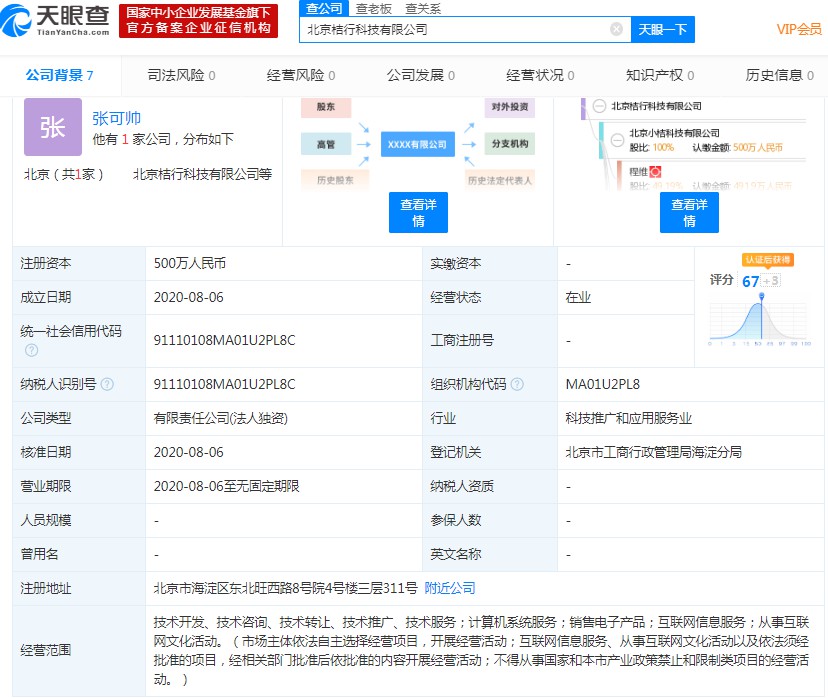Screen dimensions: 828x698
Task: Click the purple 张 avatar
Action: click(53, 127)
